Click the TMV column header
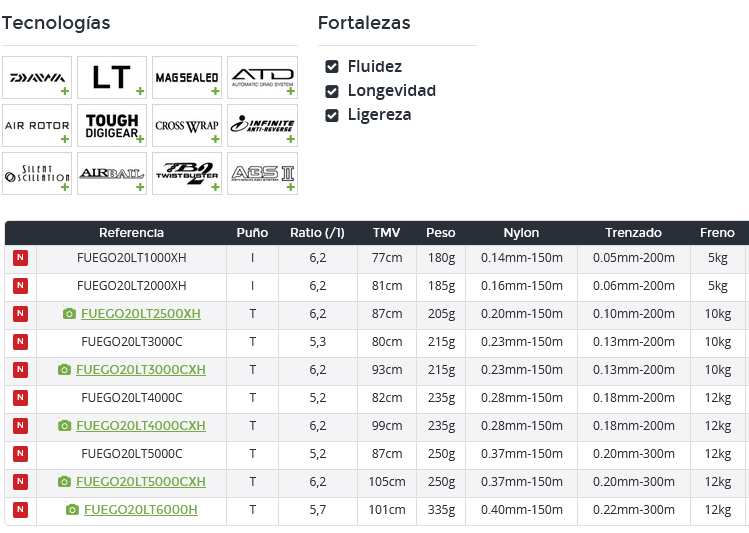Screen dimensions: 749x533 386,233
